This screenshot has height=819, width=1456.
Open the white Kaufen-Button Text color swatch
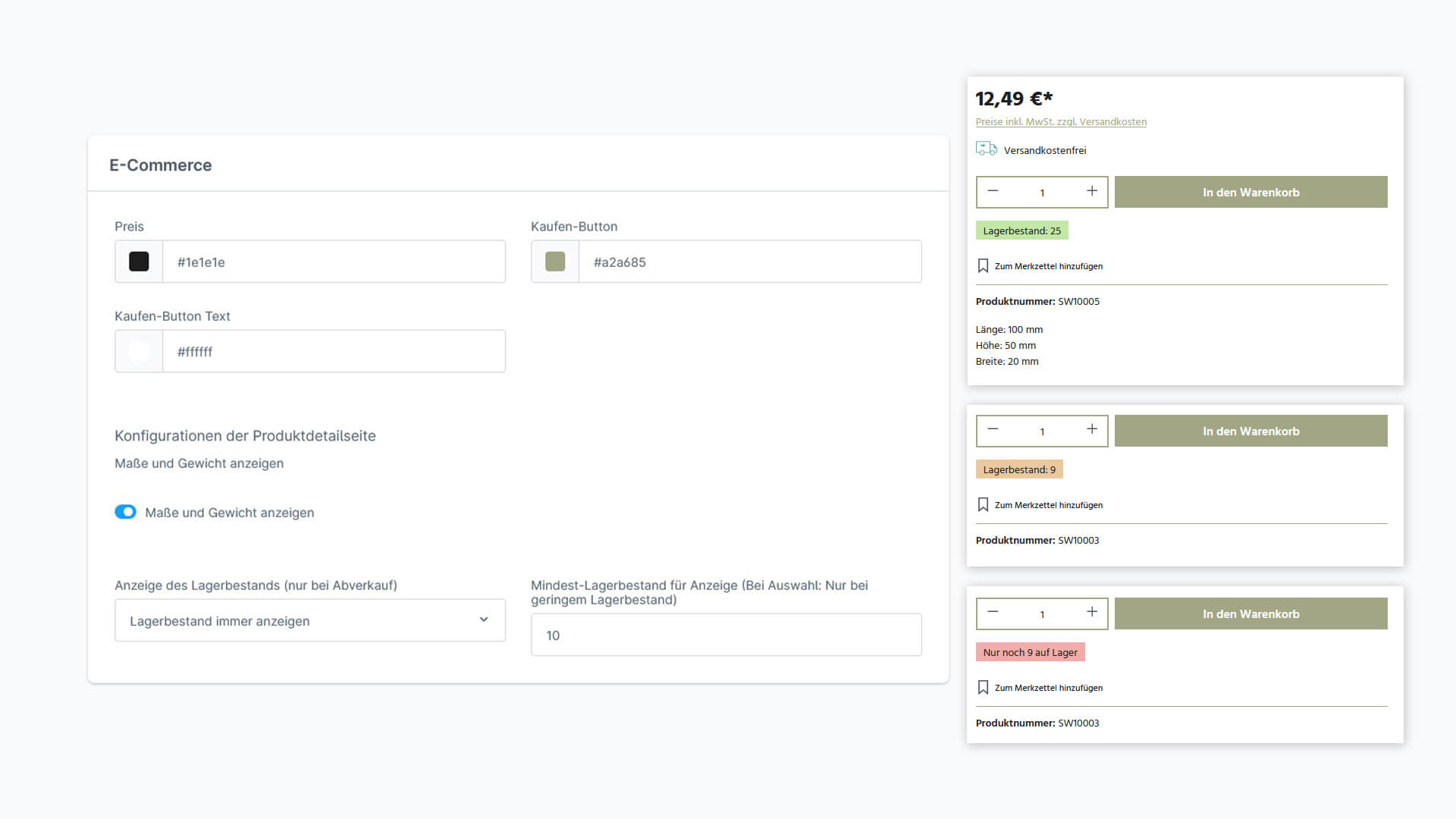tap(139, 351)
